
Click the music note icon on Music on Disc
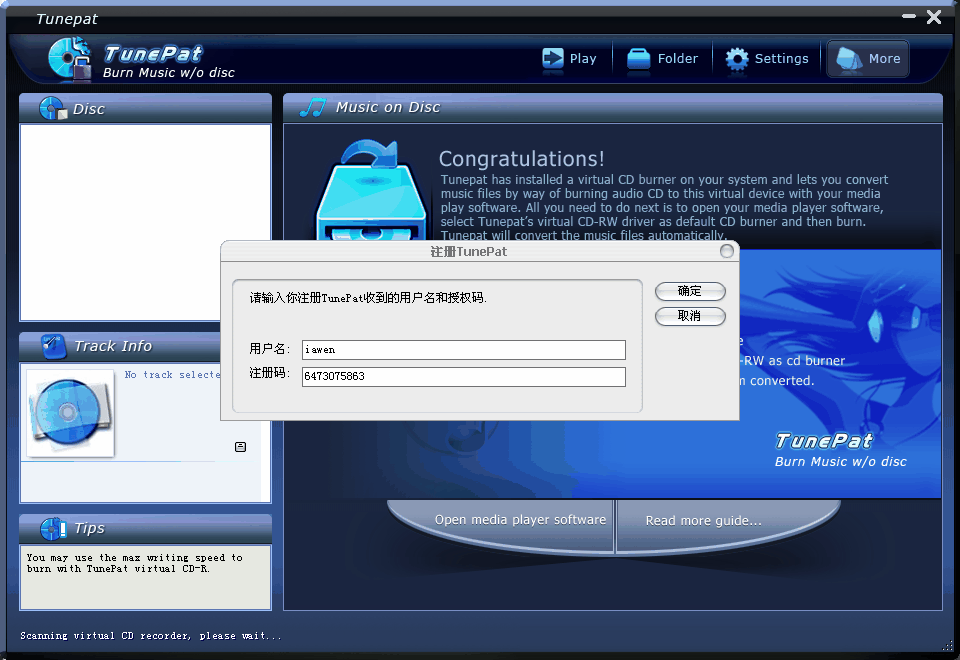point(314,107)
